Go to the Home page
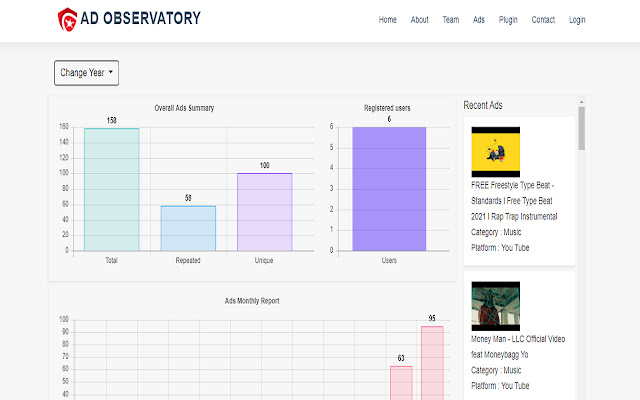Screen dimensions: 640x400 pos(387,20)
